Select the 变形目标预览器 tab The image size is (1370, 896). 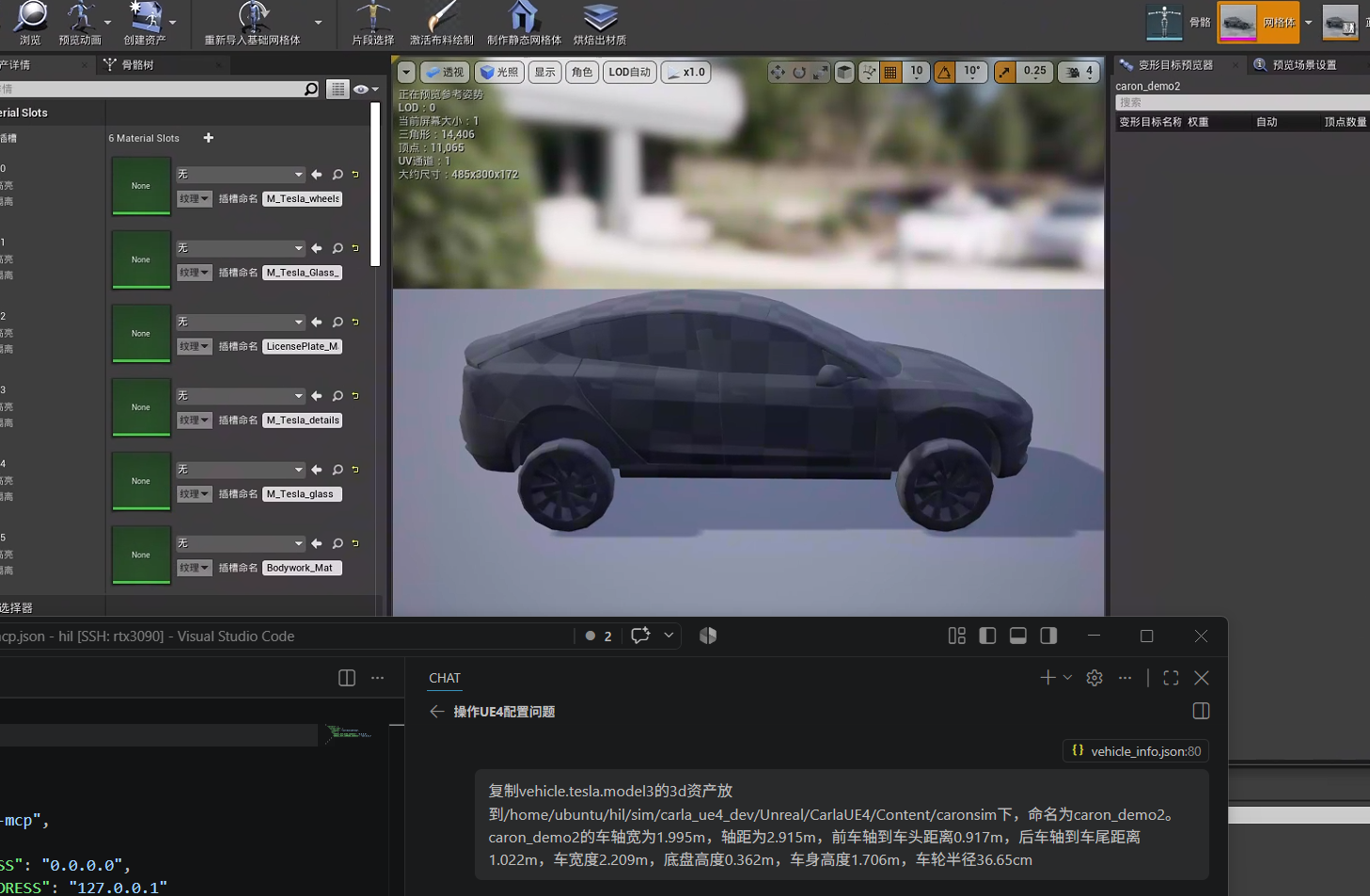[x=1175, y=65]
